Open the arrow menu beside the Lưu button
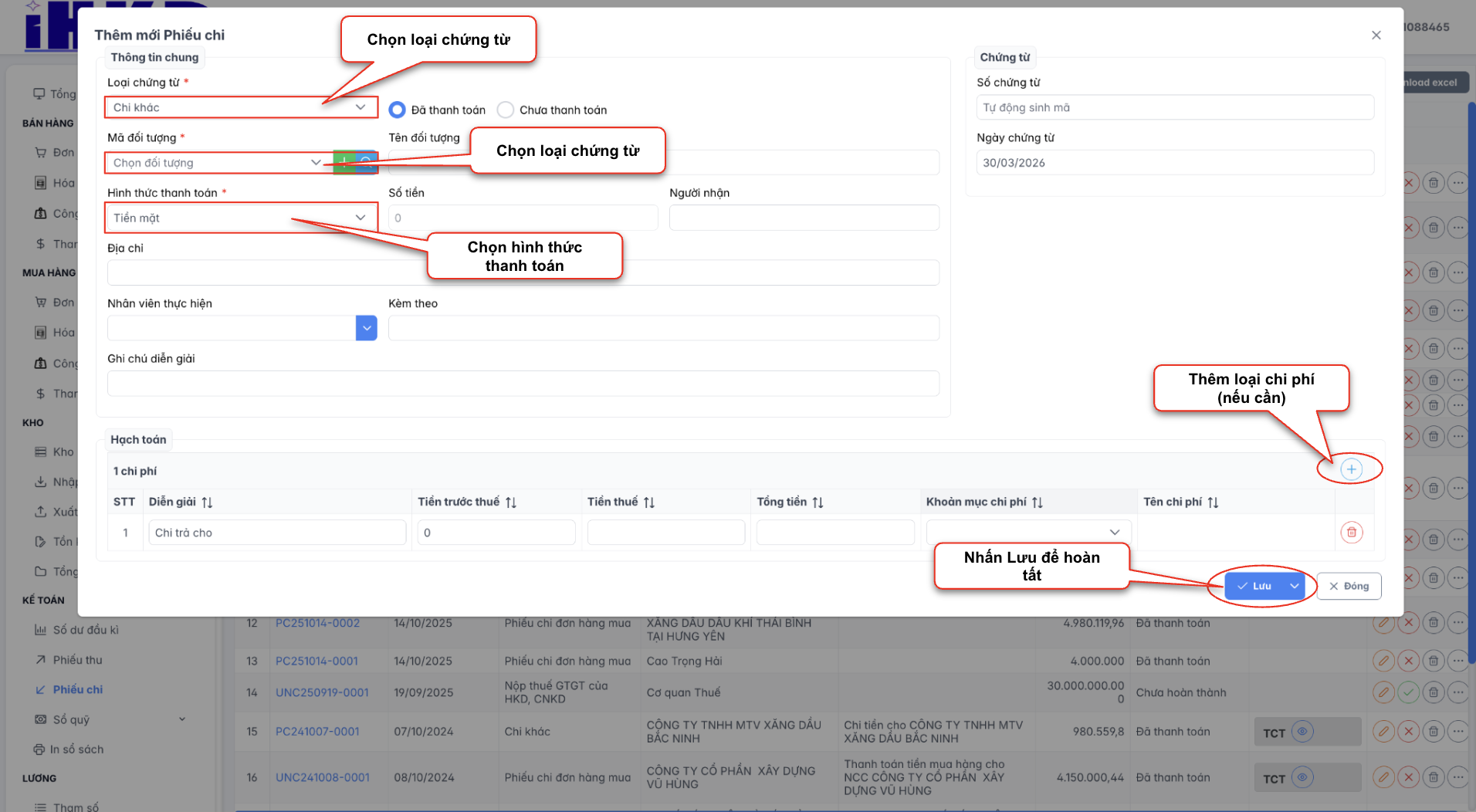This screenshot has width=1476, height=812. (1294, 587)
